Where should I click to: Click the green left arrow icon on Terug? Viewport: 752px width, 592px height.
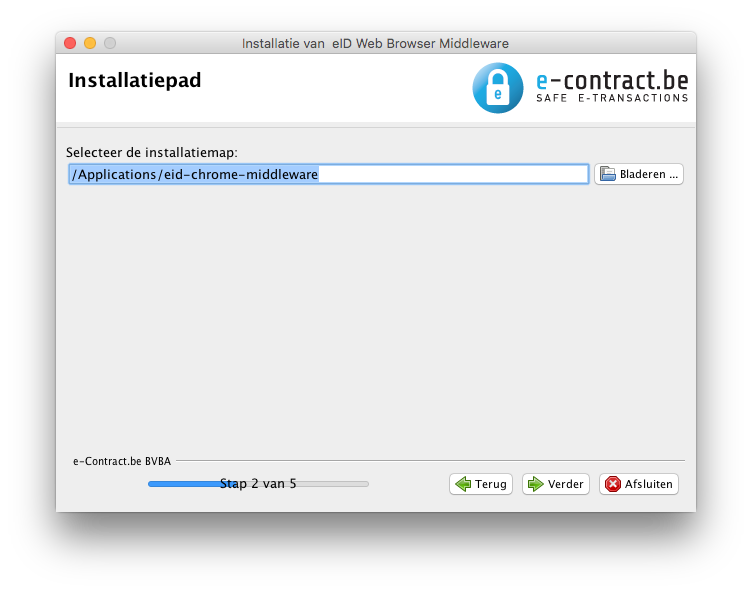pyautogui.click(x=463, y=484)
